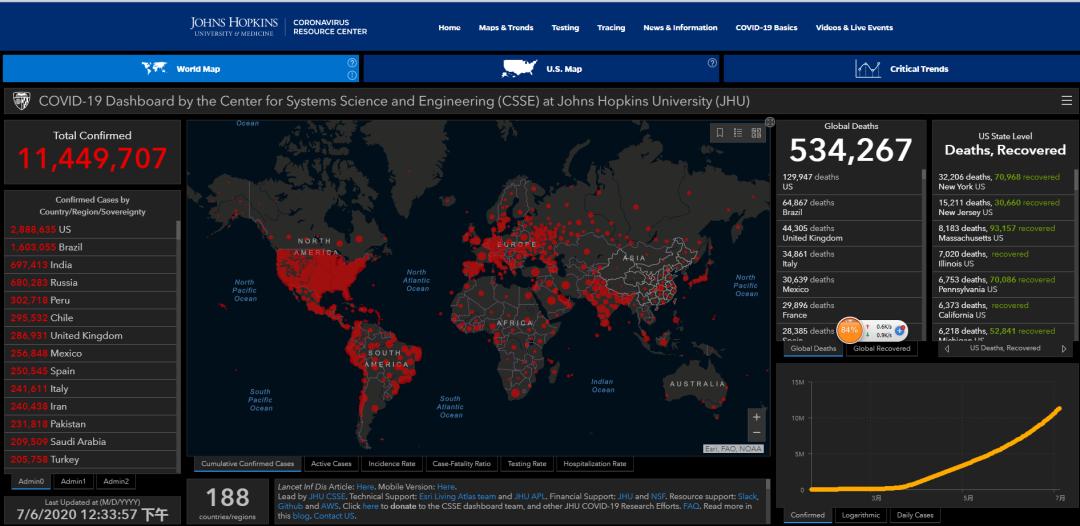Viewport: 1080px width, 526px height.
Task: Click the world map globe icon
Action: click(x=155, y=68)
